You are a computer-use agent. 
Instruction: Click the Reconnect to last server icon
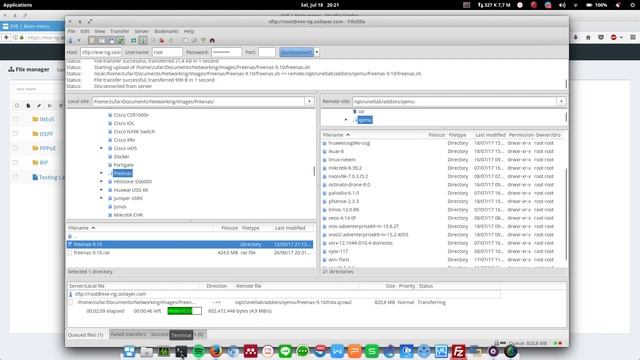[x=171, y=40]
